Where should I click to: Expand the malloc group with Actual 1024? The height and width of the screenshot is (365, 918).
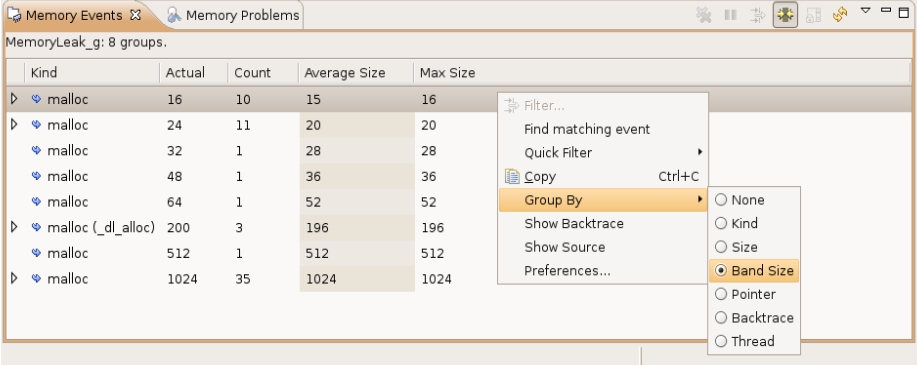(15, 278)
